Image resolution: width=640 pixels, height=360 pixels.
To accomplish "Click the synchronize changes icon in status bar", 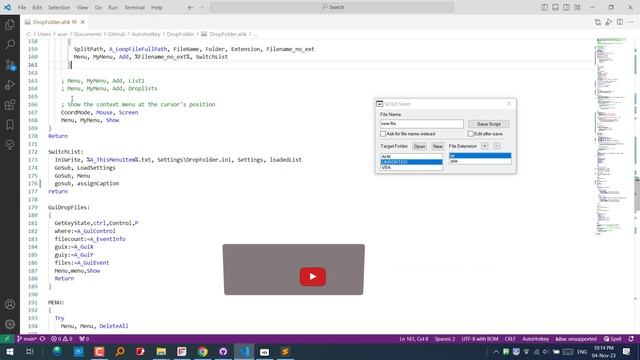I will pos(42,339).
